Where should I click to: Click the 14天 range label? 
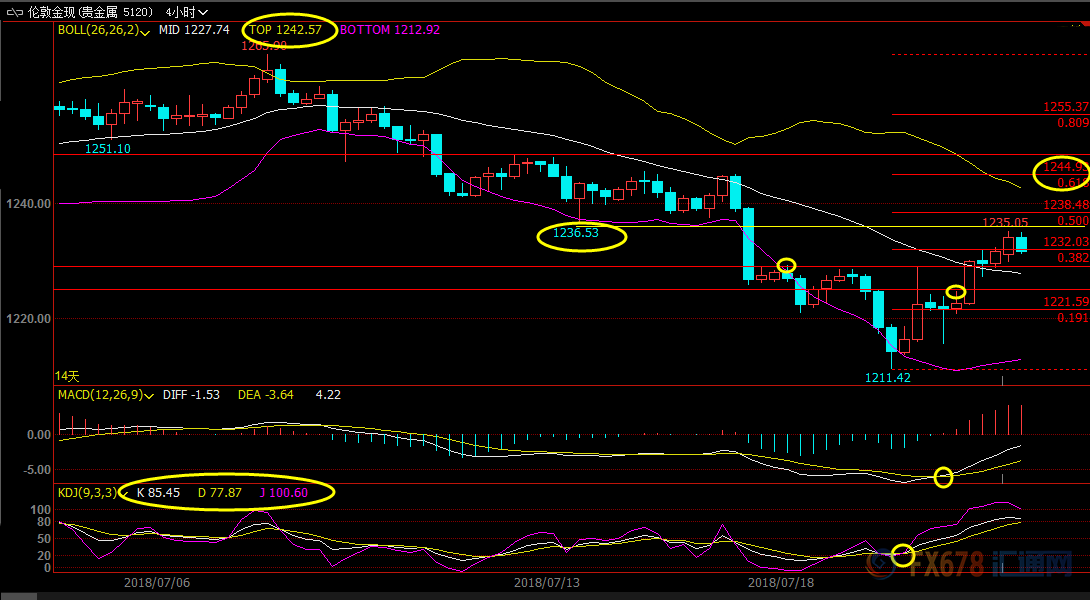pyautogui.click(x=67, y=376)
